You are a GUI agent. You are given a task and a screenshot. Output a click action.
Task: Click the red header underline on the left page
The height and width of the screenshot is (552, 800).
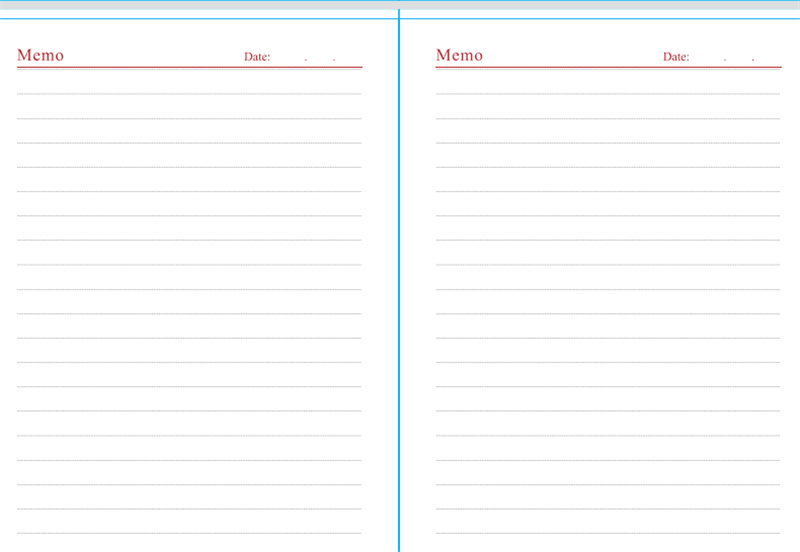point(189,68)
